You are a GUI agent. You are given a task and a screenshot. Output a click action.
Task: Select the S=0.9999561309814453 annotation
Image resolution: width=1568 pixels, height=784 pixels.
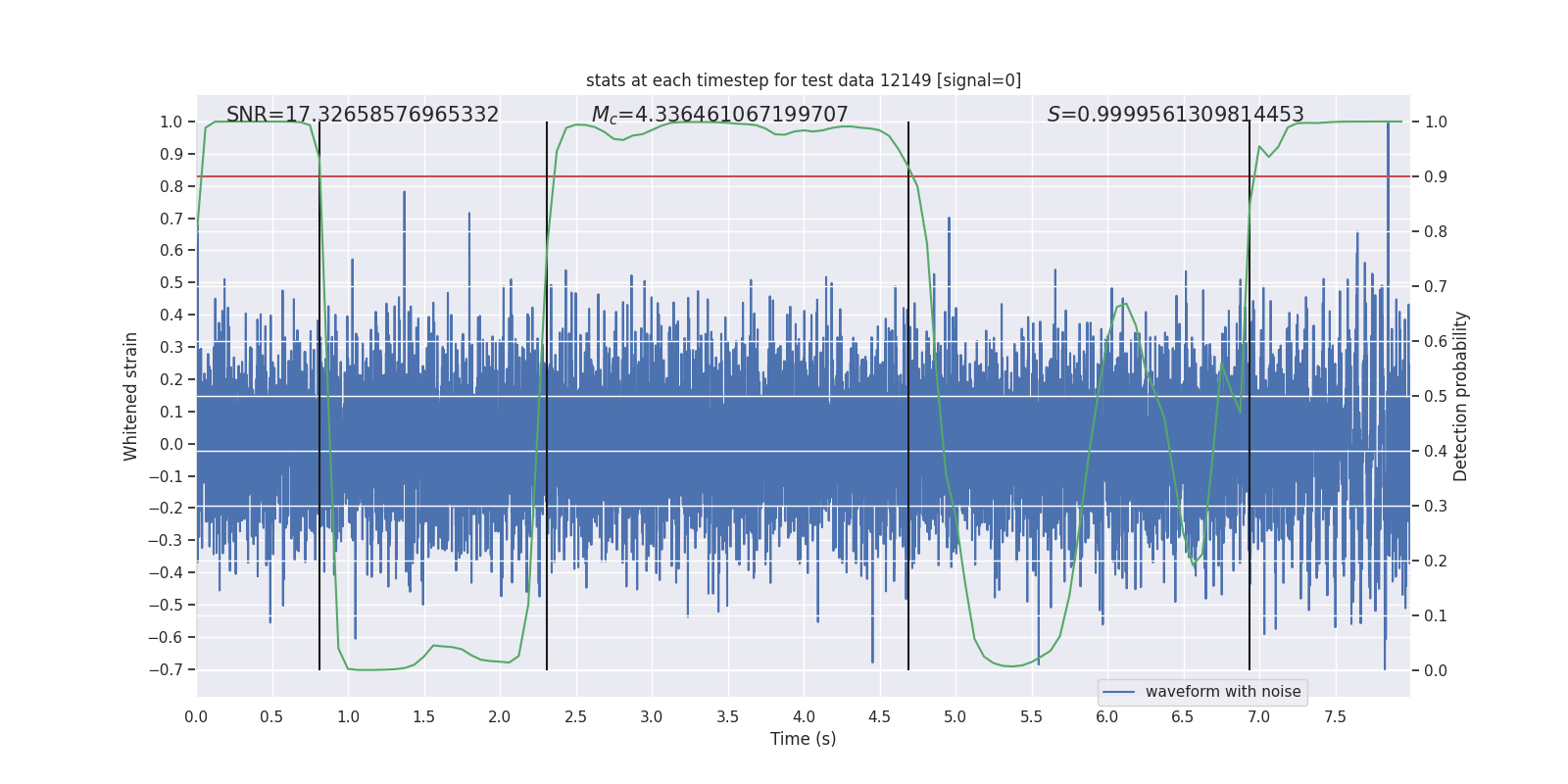1176,115
